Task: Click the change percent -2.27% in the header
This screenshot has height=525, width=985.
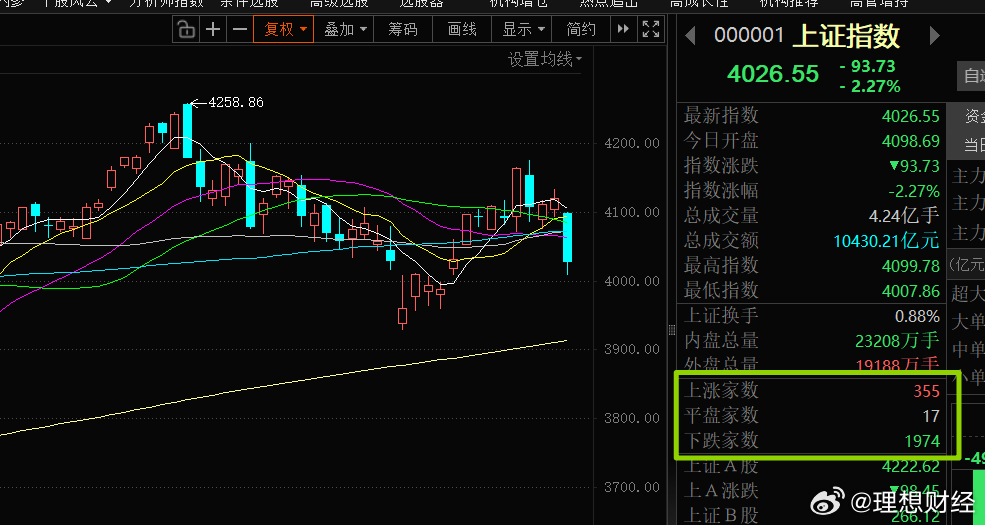Action: click(x=870, y=86)
